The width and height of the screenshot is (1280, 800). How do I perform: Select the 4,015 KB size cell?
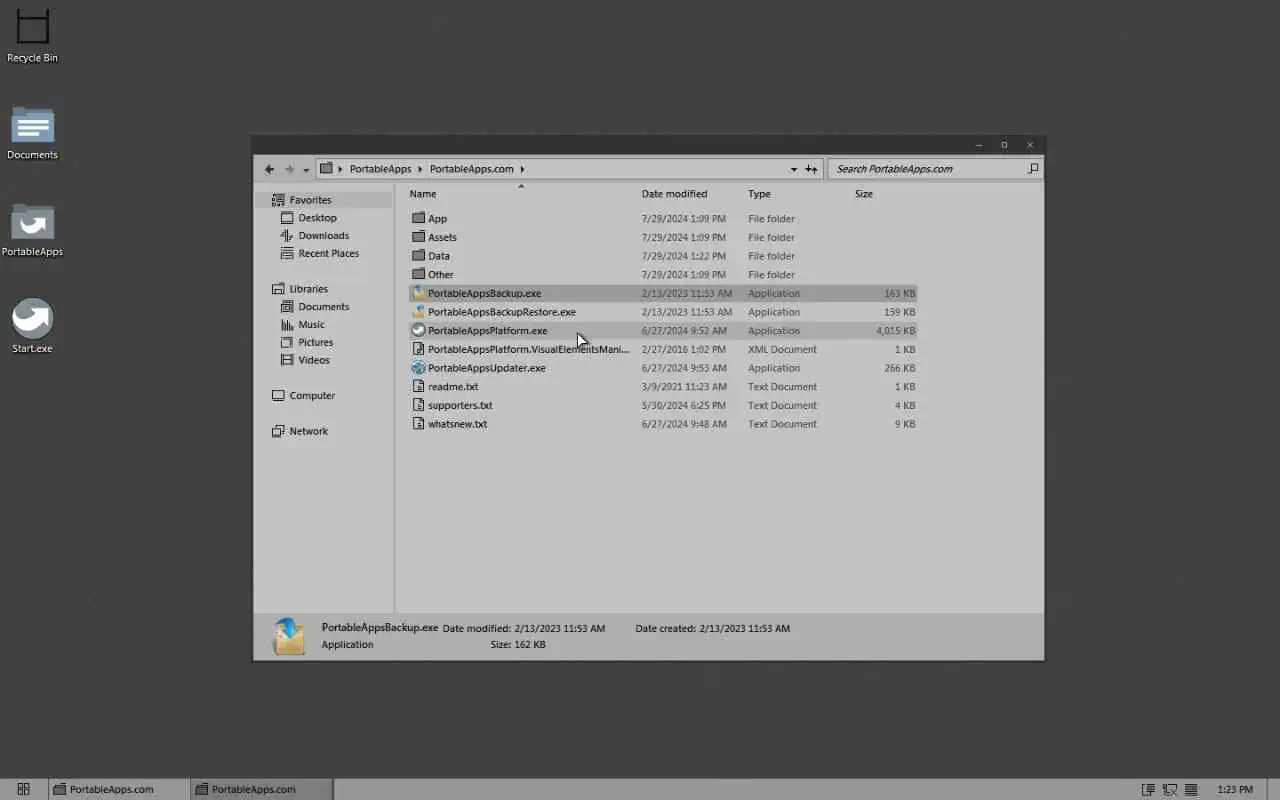click(896, 331)
